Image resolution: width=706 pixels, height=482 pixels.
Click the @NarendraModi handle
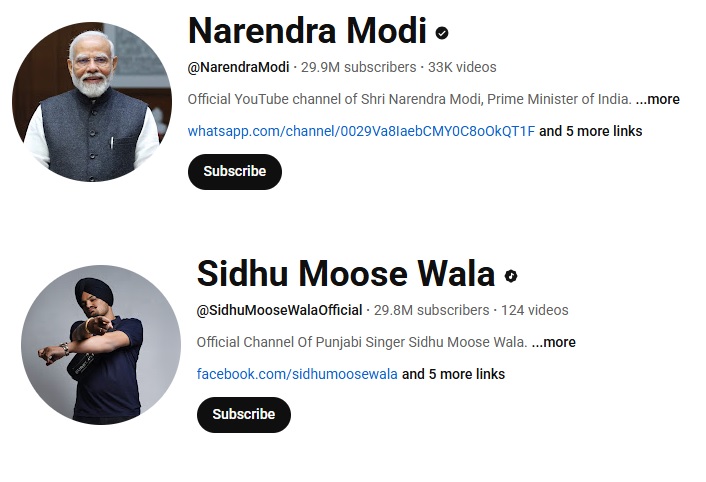coord(238,68)
